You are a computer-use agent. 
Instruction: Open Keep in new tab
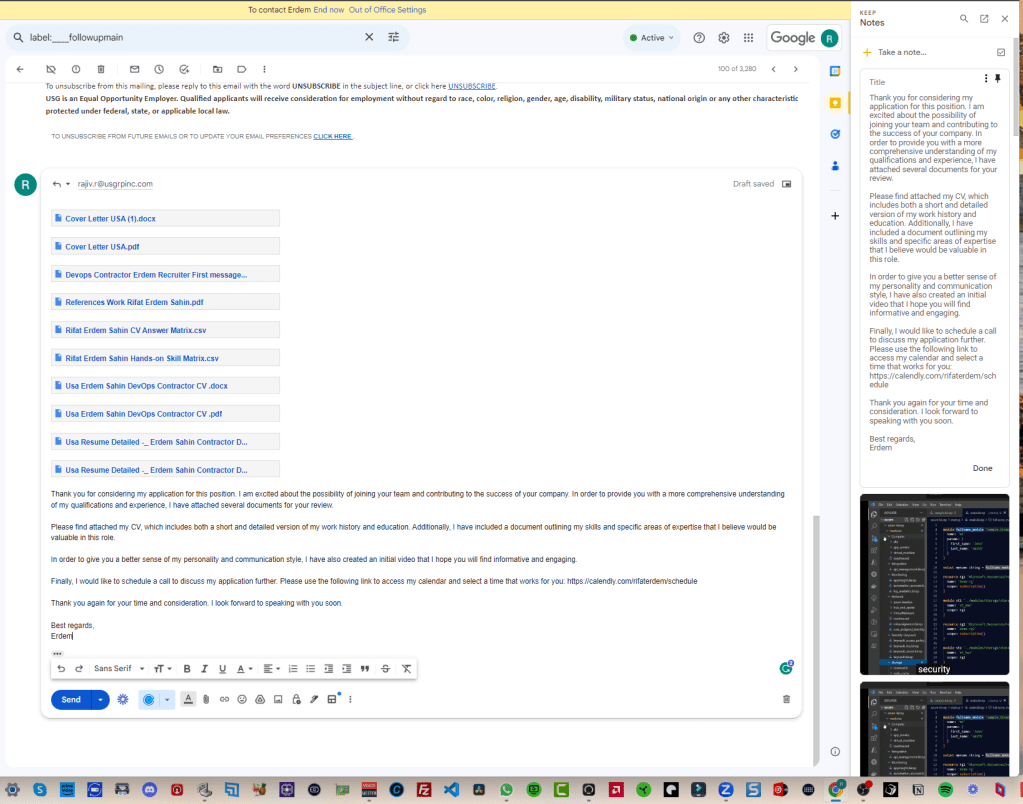(x=984, y=19)
